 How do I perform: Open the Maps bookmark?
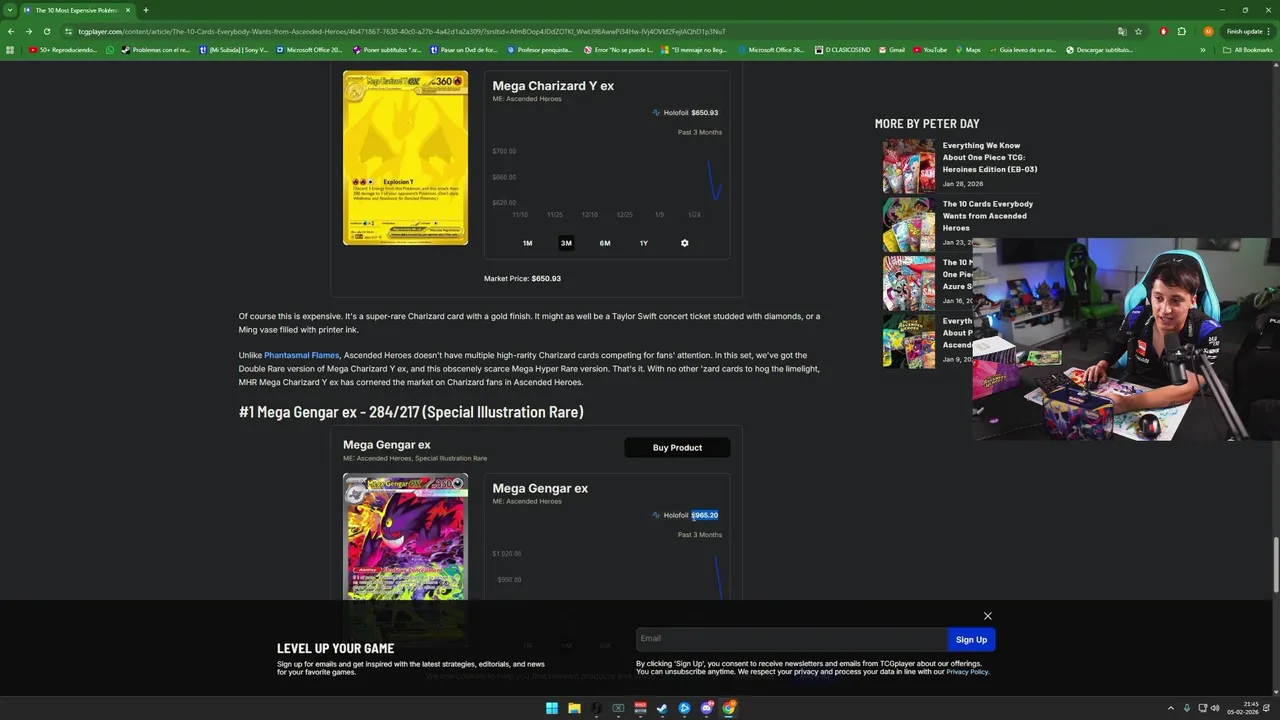(x=968, y=49)
